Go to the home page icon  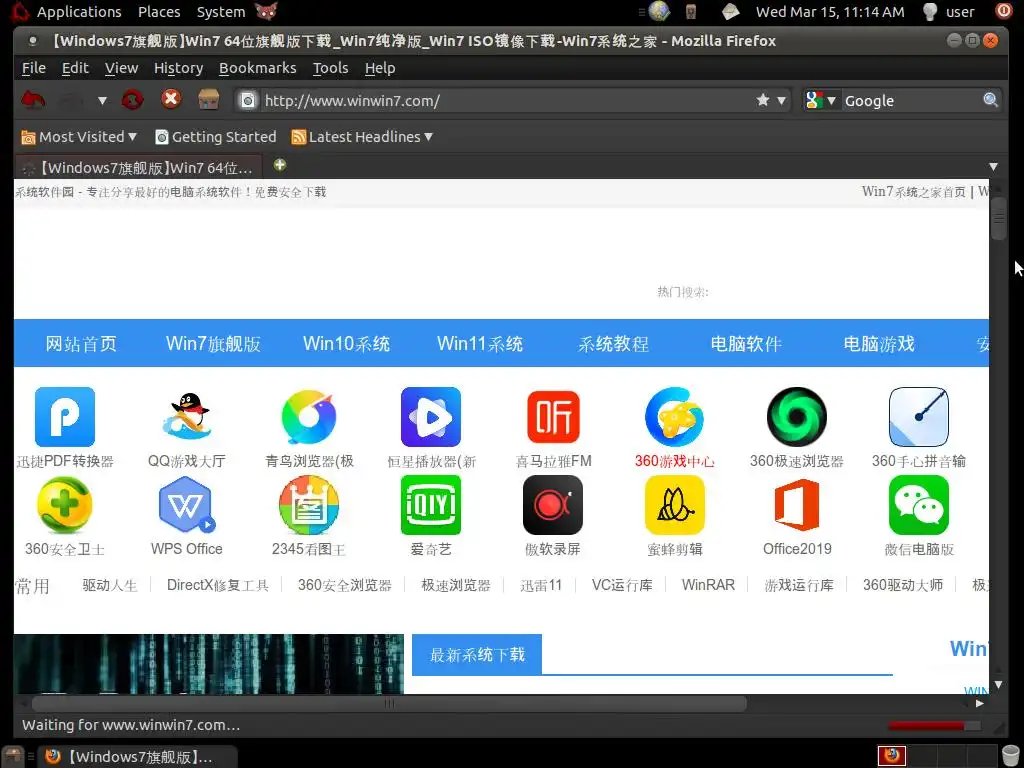click(209, 100)
